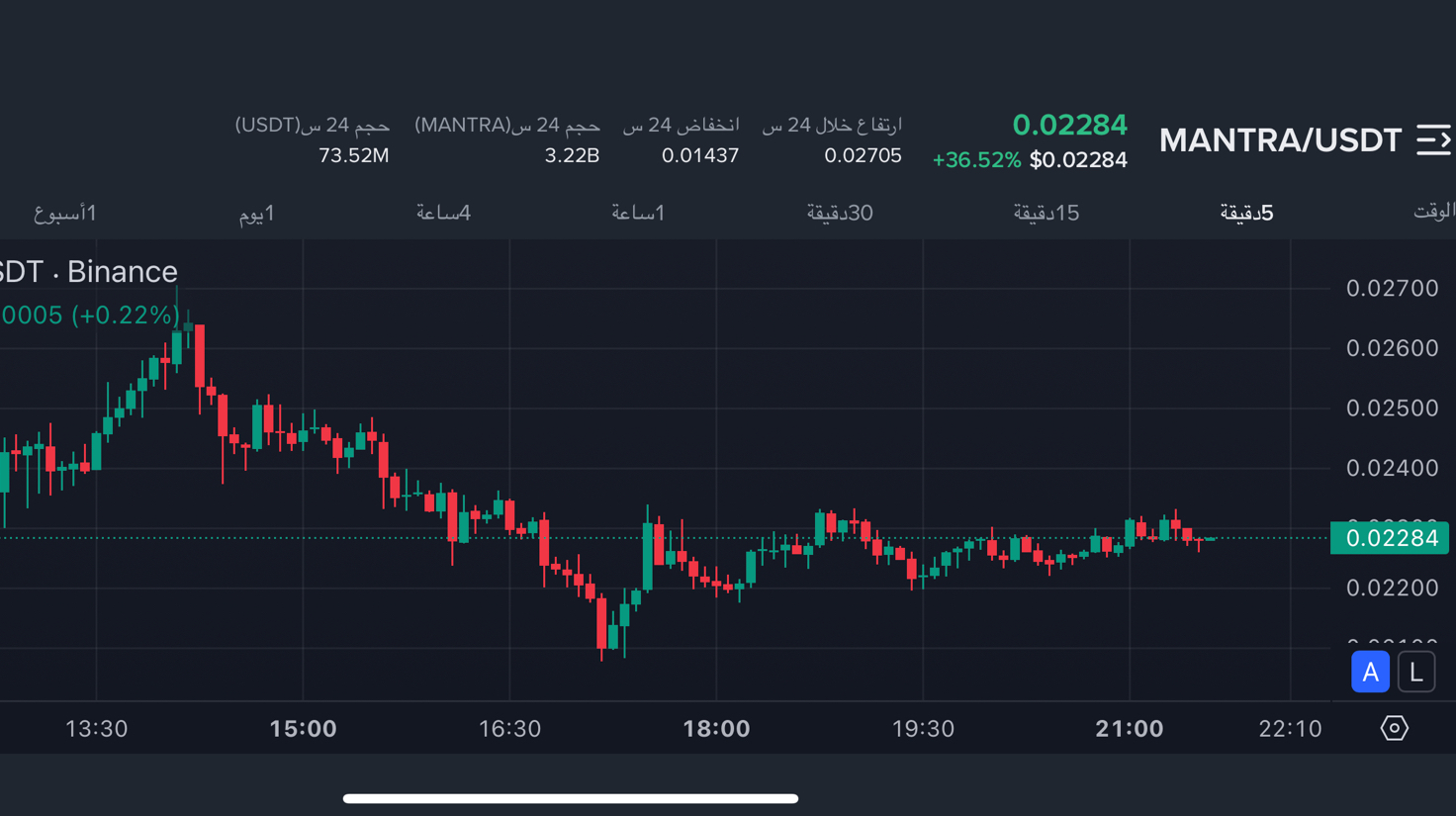This screenshot has height=816, width=1456.
Task: Click the 24h low value 0.01437
Action: [x=700, y=155]
